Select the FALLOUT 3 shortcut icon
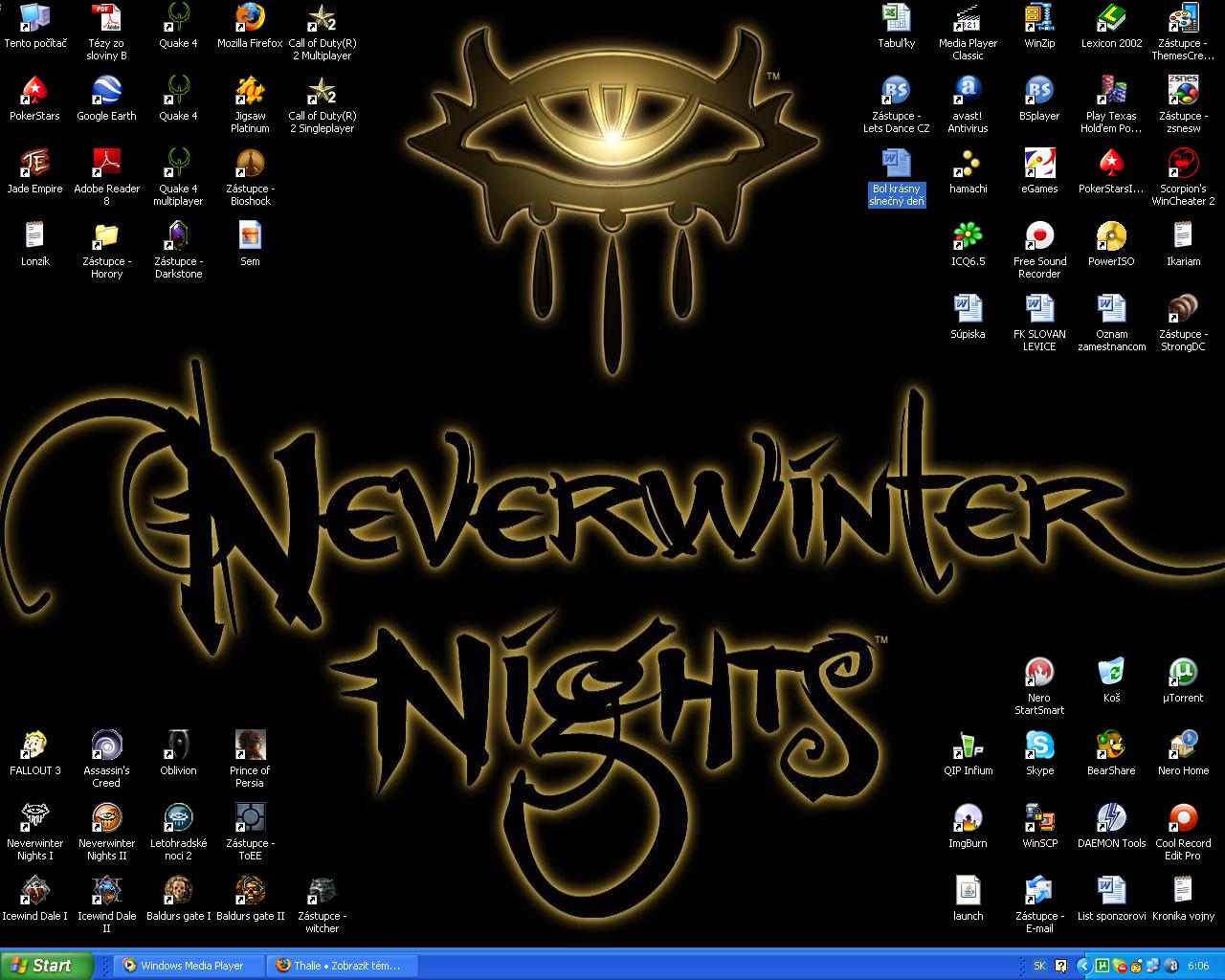Screen dimensions: 1225x980 click(34, 746)
